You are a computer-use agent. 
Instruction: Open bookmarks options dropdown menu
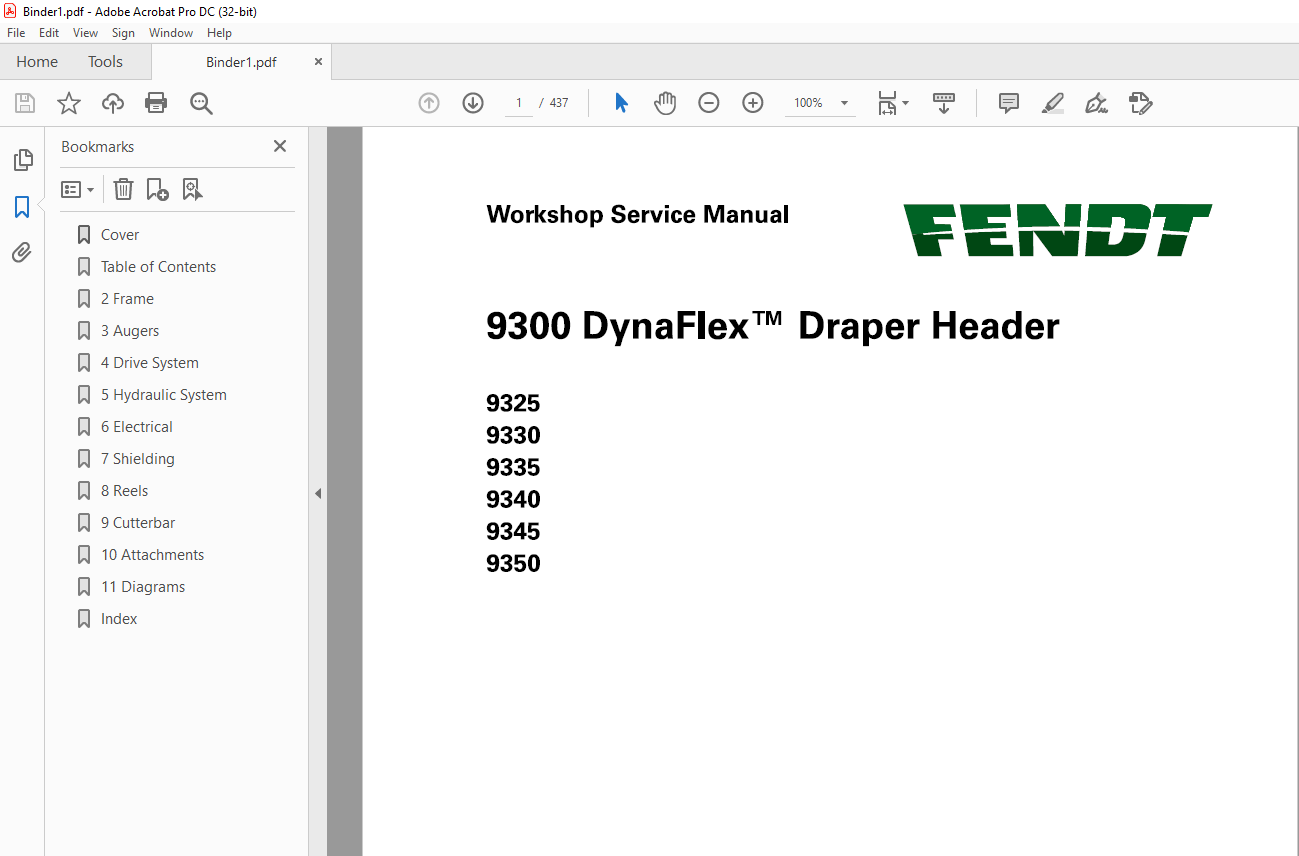[78, 189]
